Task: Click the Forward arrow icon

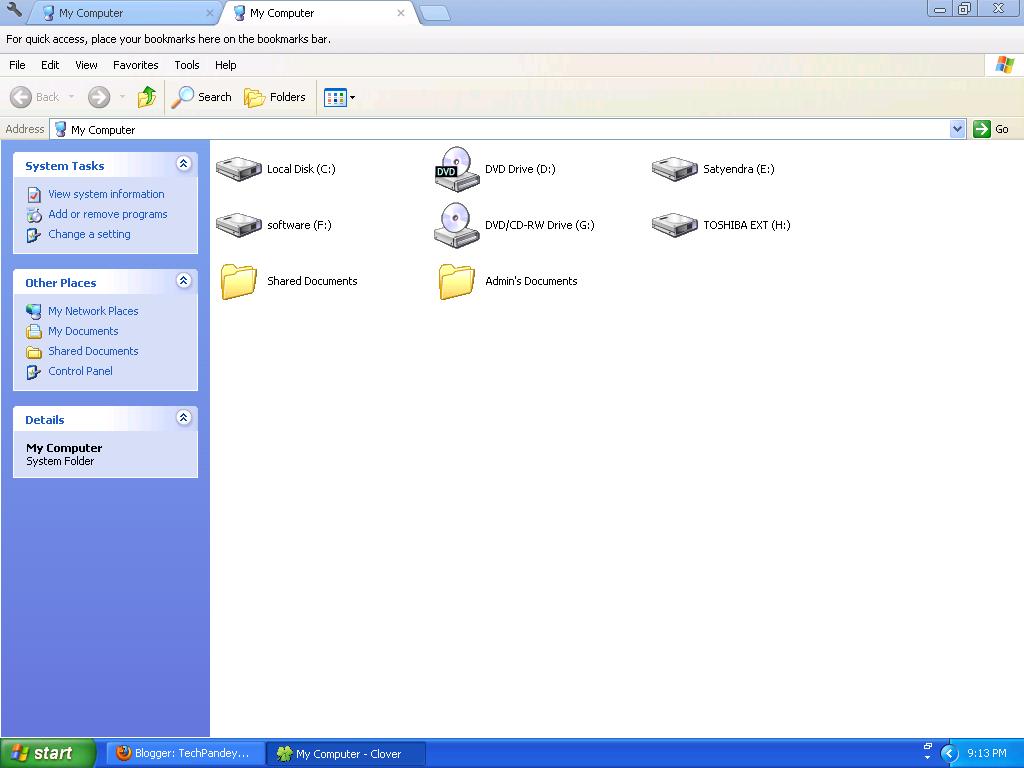Action: pos(99,97)
